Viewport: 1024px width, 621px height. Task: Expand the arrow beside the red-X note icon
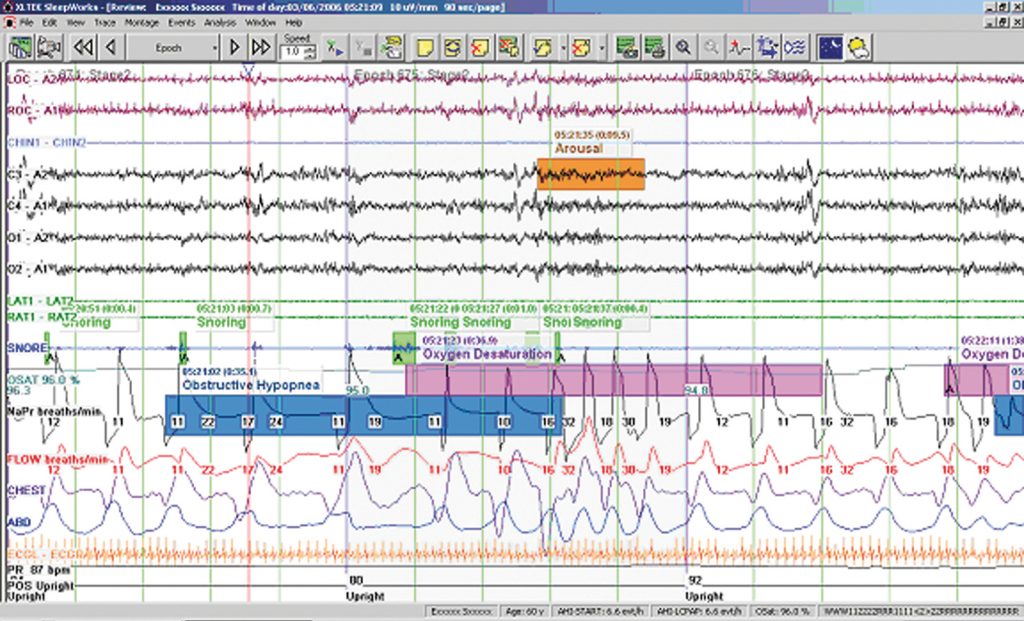point(600,47)
